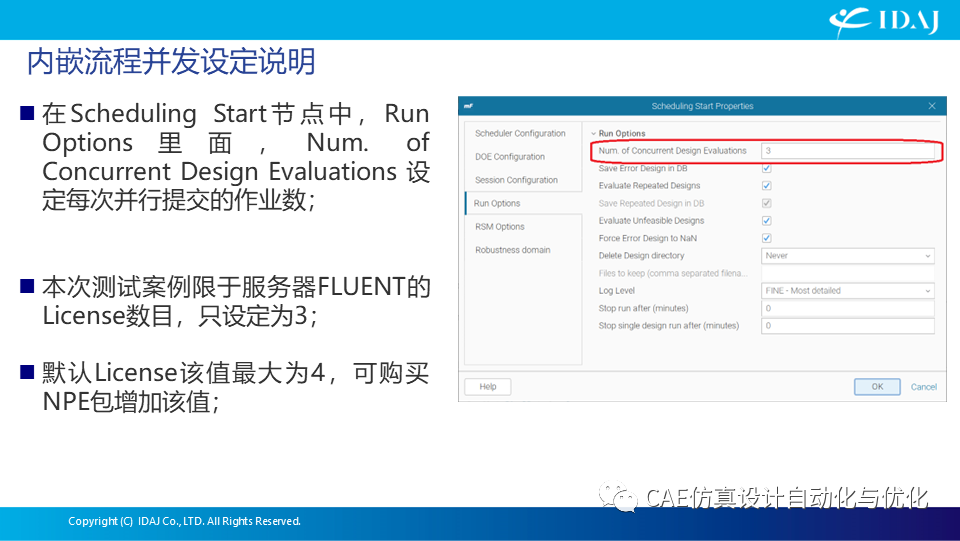Click Num. of Concurrent Design Evaluations field
The width and height of the screenshot is (960, 541).
848,151
